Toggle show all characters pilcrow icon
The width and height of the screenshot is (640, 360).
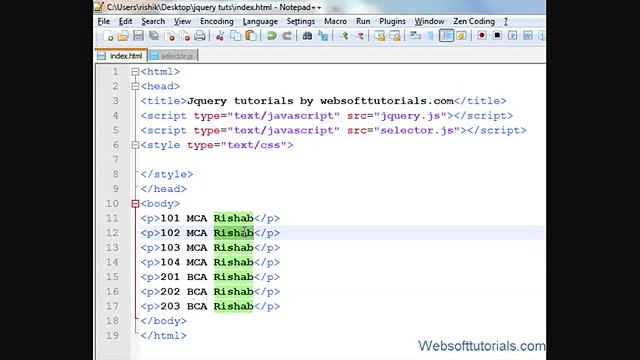(x=431, y=36)
